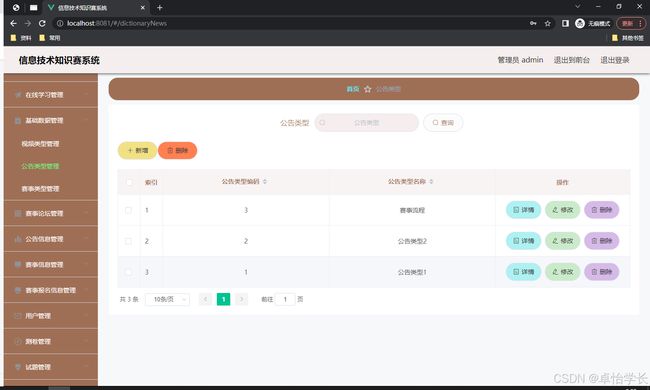Open a new browser tab with plus icon

160,7
